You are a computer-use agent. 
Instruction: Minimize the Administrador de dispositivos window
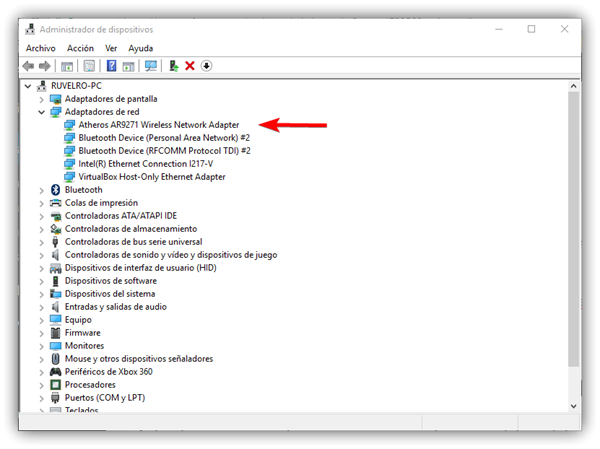(499, 29)
